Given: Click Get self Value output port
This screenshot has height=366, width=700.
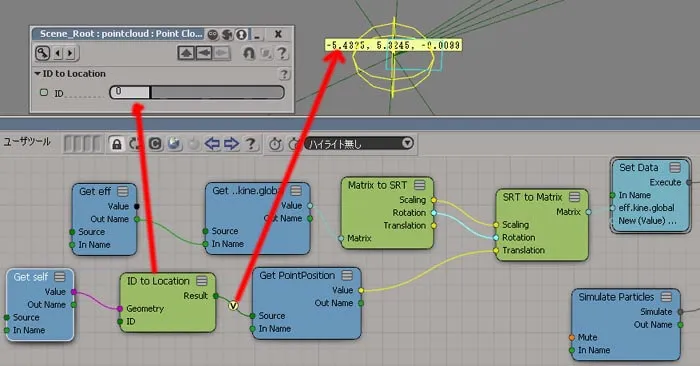Looking at the screenshot, I should (74, 292).
